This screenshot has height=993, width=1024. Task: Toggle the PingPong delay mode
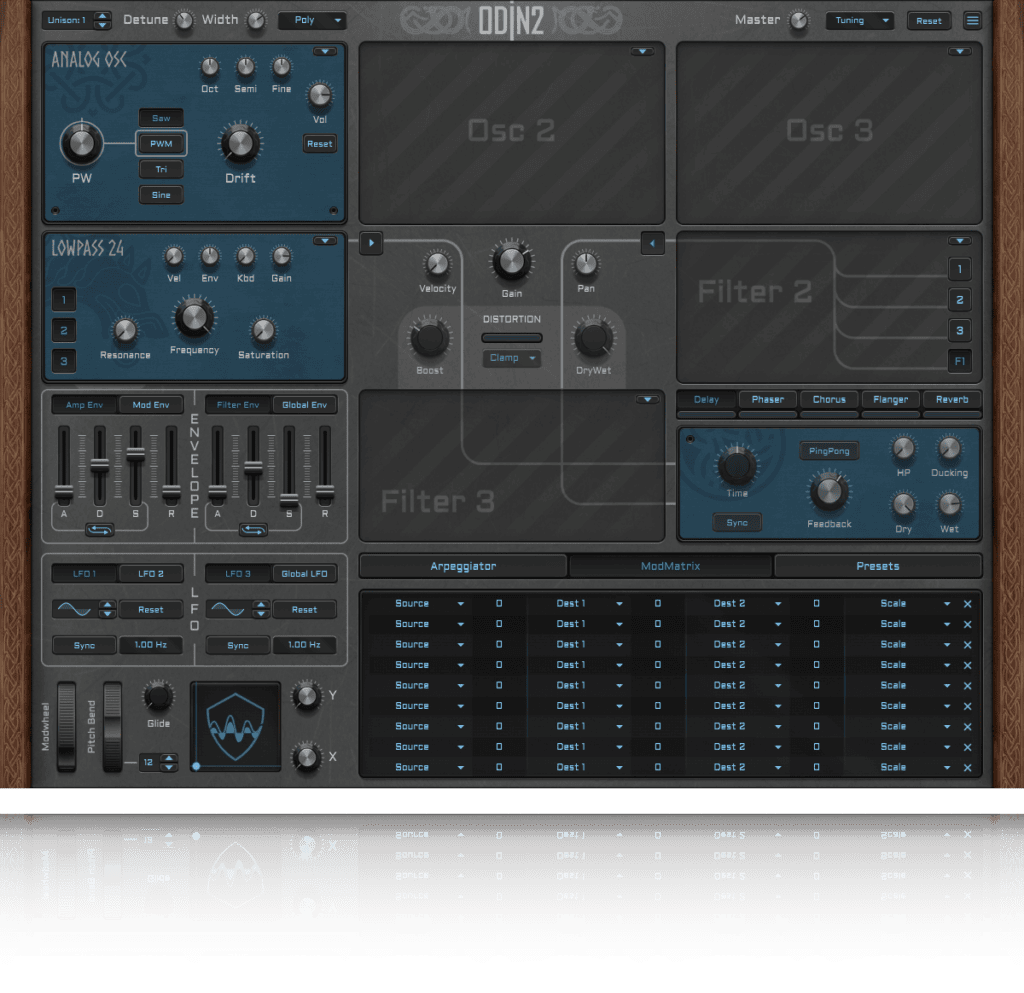(x=829, y=451)
